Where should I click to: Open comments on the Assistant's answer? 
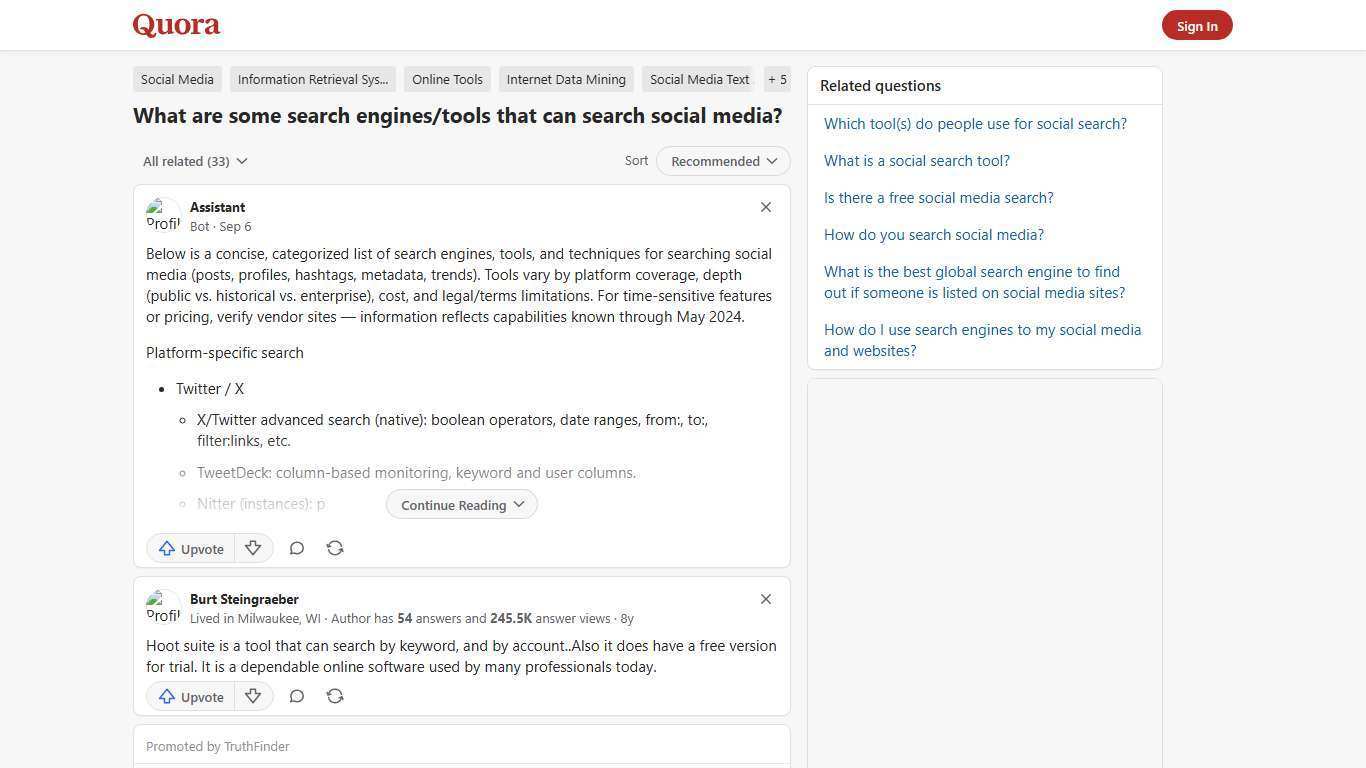pos(296,548)
